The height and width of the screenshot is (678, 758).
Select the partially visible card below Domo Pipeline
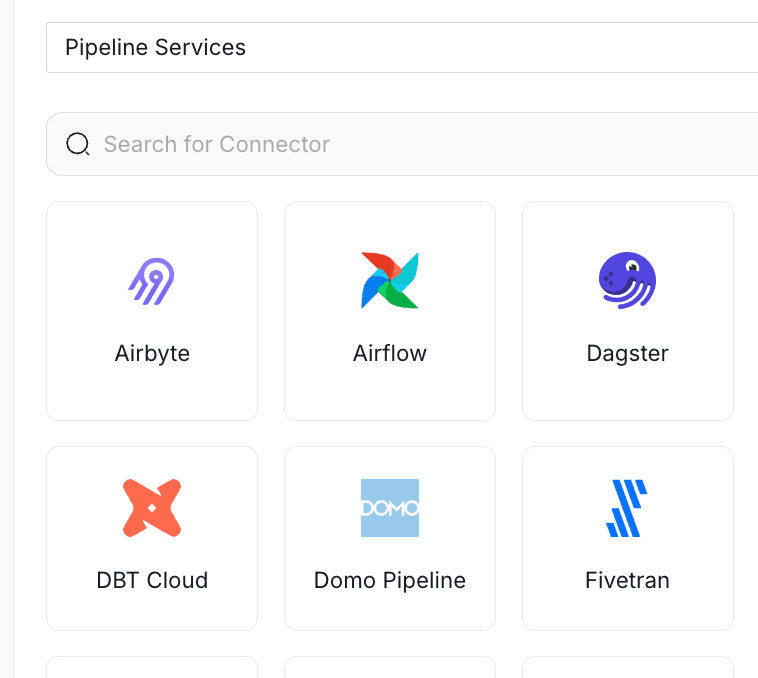click(390, 668)
